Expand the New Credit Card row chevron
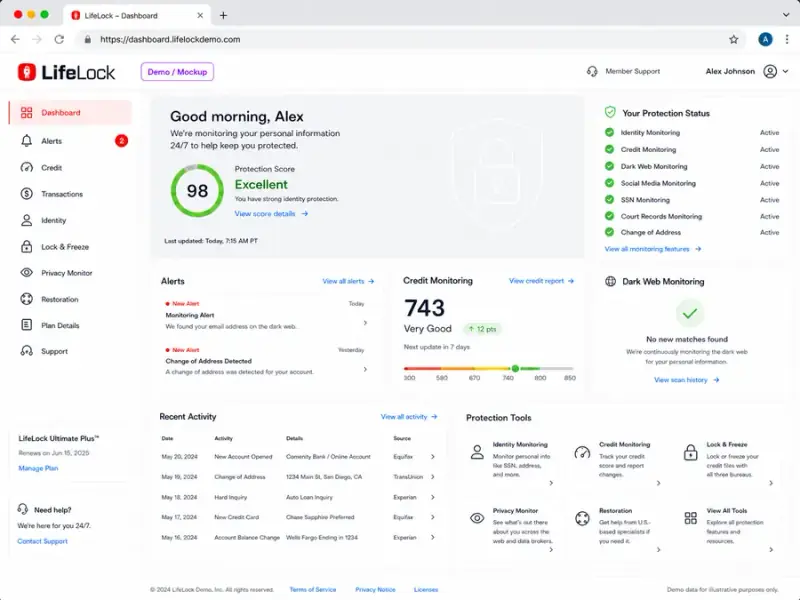This screenshot has width=800, height=600. [x=433, y=517]
